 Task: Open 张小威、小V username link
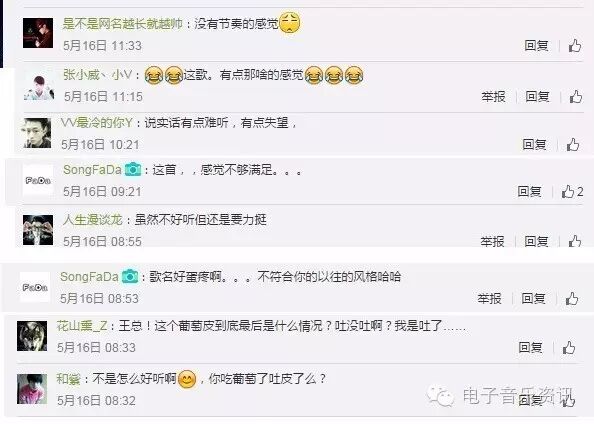(97, 75)
